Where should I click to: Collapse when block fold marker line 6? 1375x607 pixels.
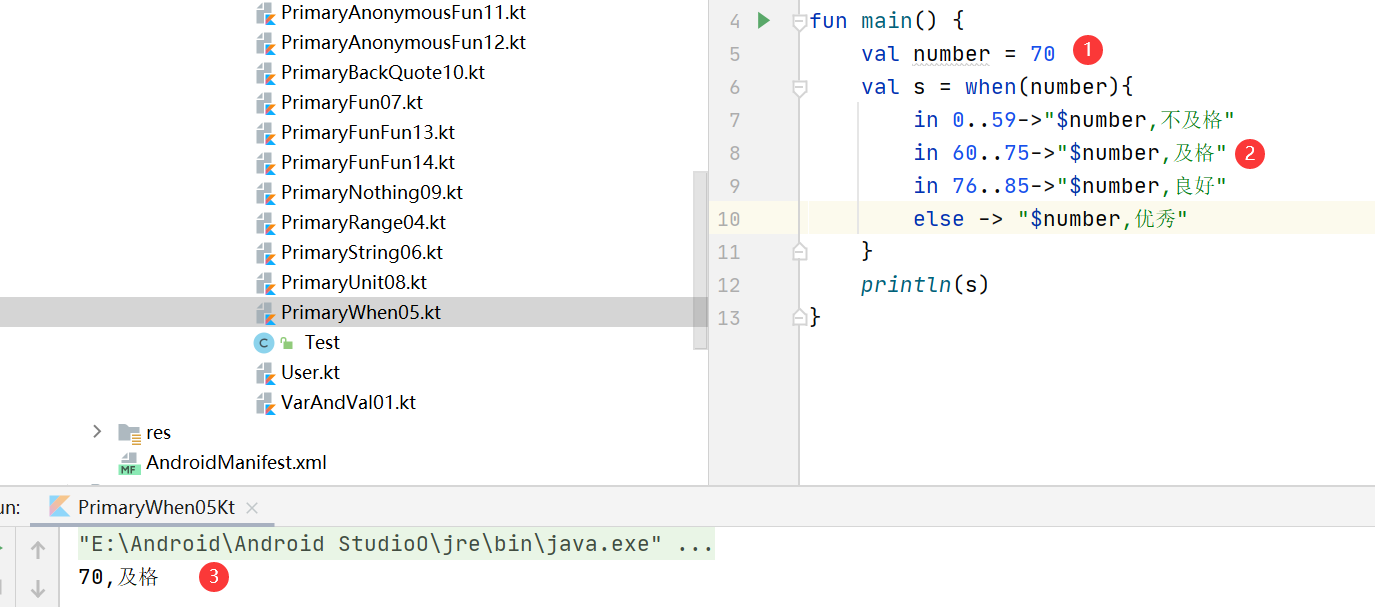click(x=799, y=88)
